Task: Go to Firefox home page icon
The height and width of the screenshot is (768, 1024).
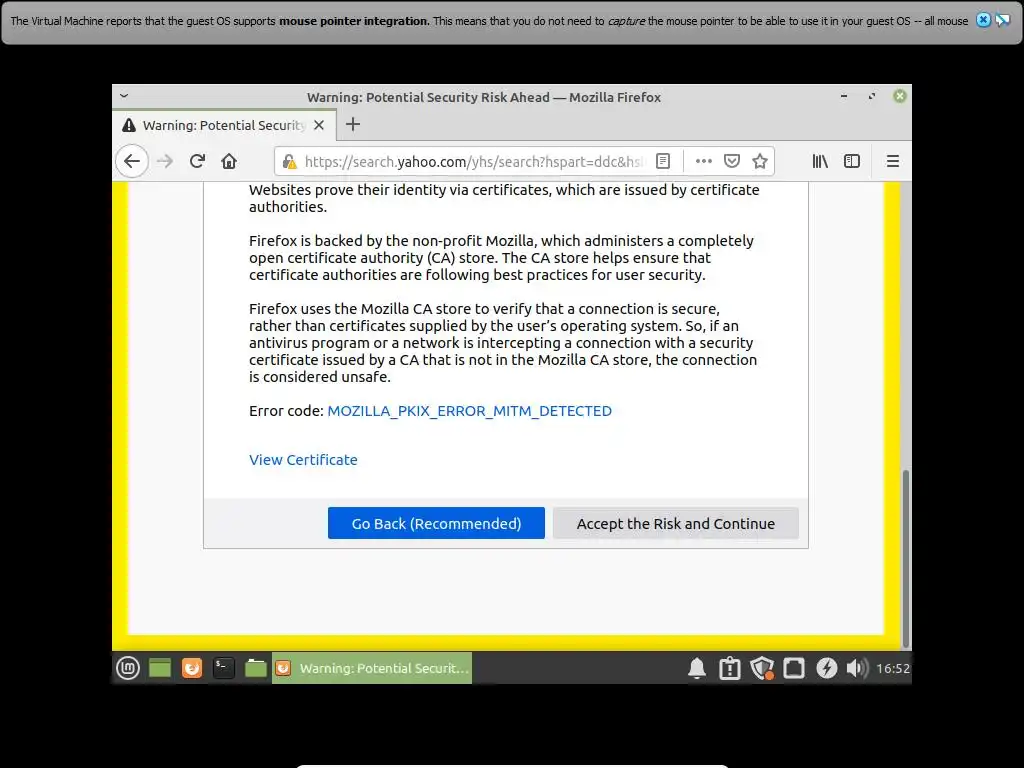Action: click(x=229, y=161)
